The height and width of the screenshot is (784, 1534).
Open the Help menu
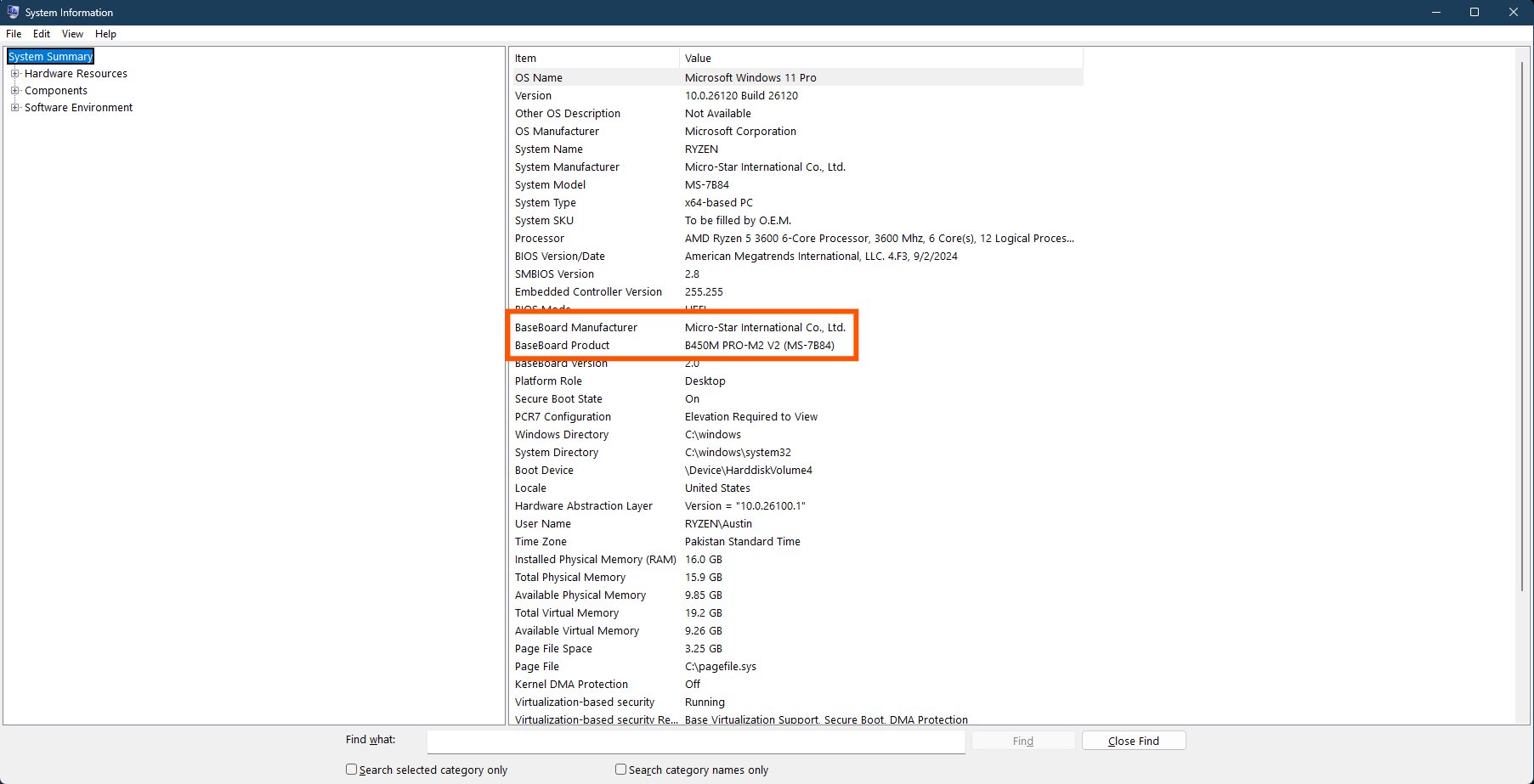click(x=105, y=34)
